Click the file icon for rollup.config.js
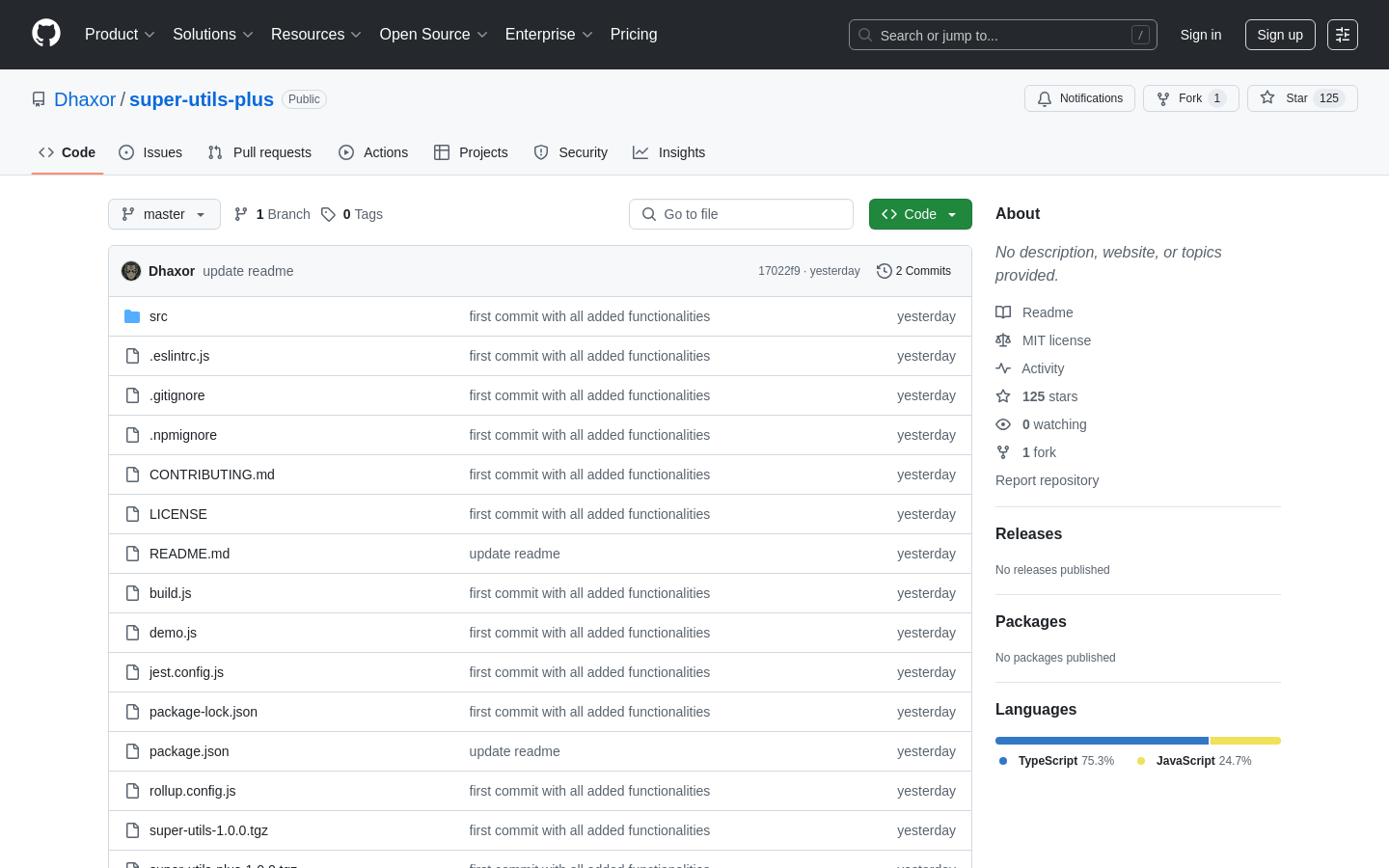This screenshot has height=868, width=1389. [132, 791]
